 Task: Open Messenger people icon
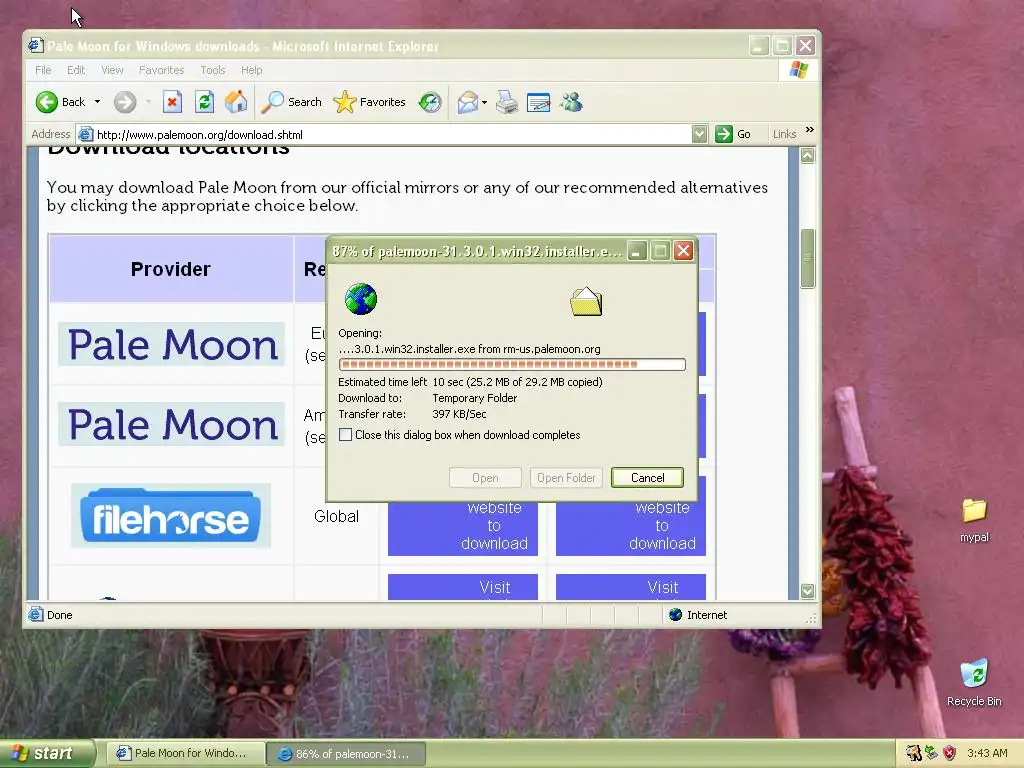(x=571, y=102)
